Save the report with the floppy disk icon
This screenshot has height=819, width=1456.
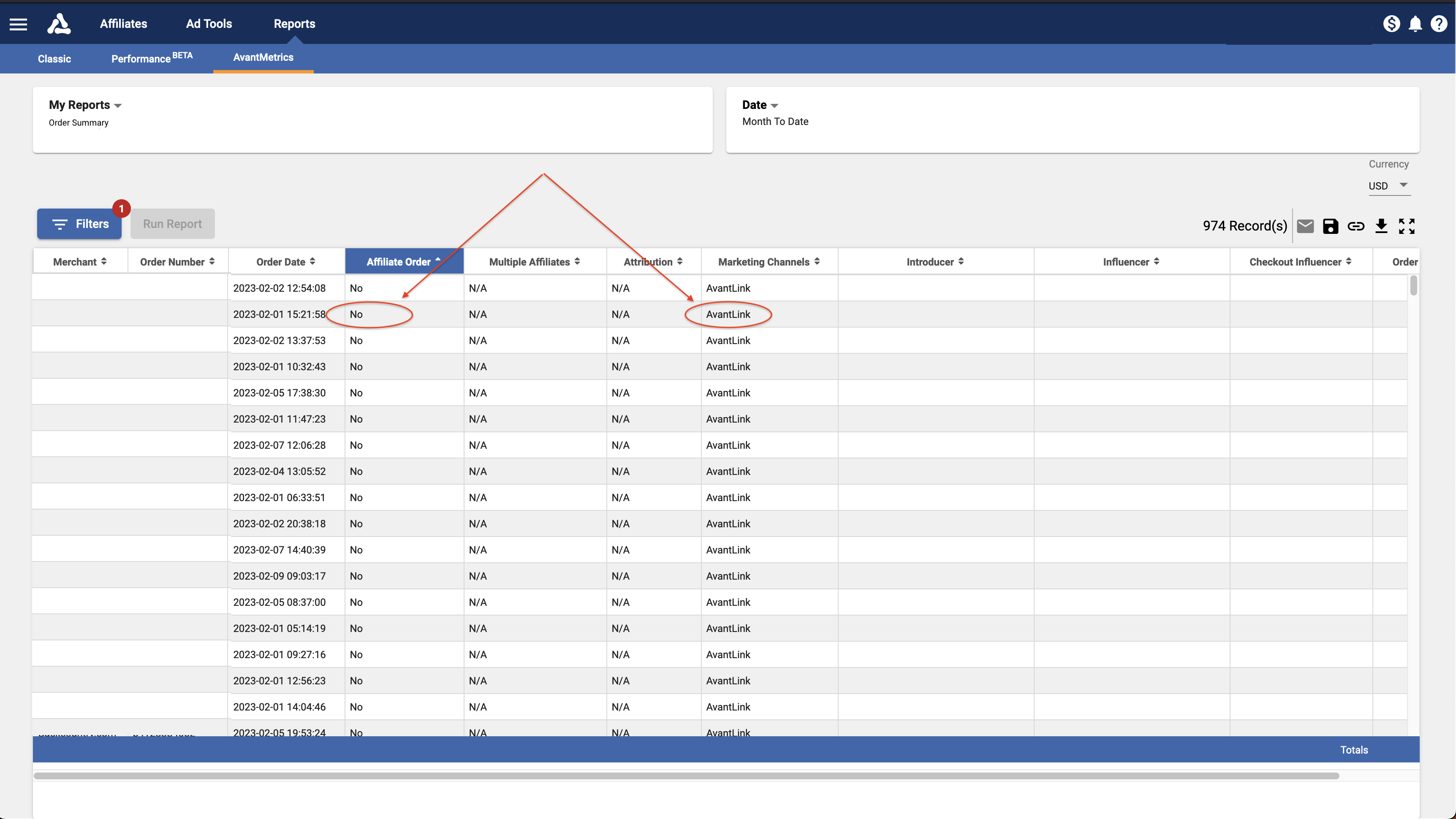click(1331, 226)
